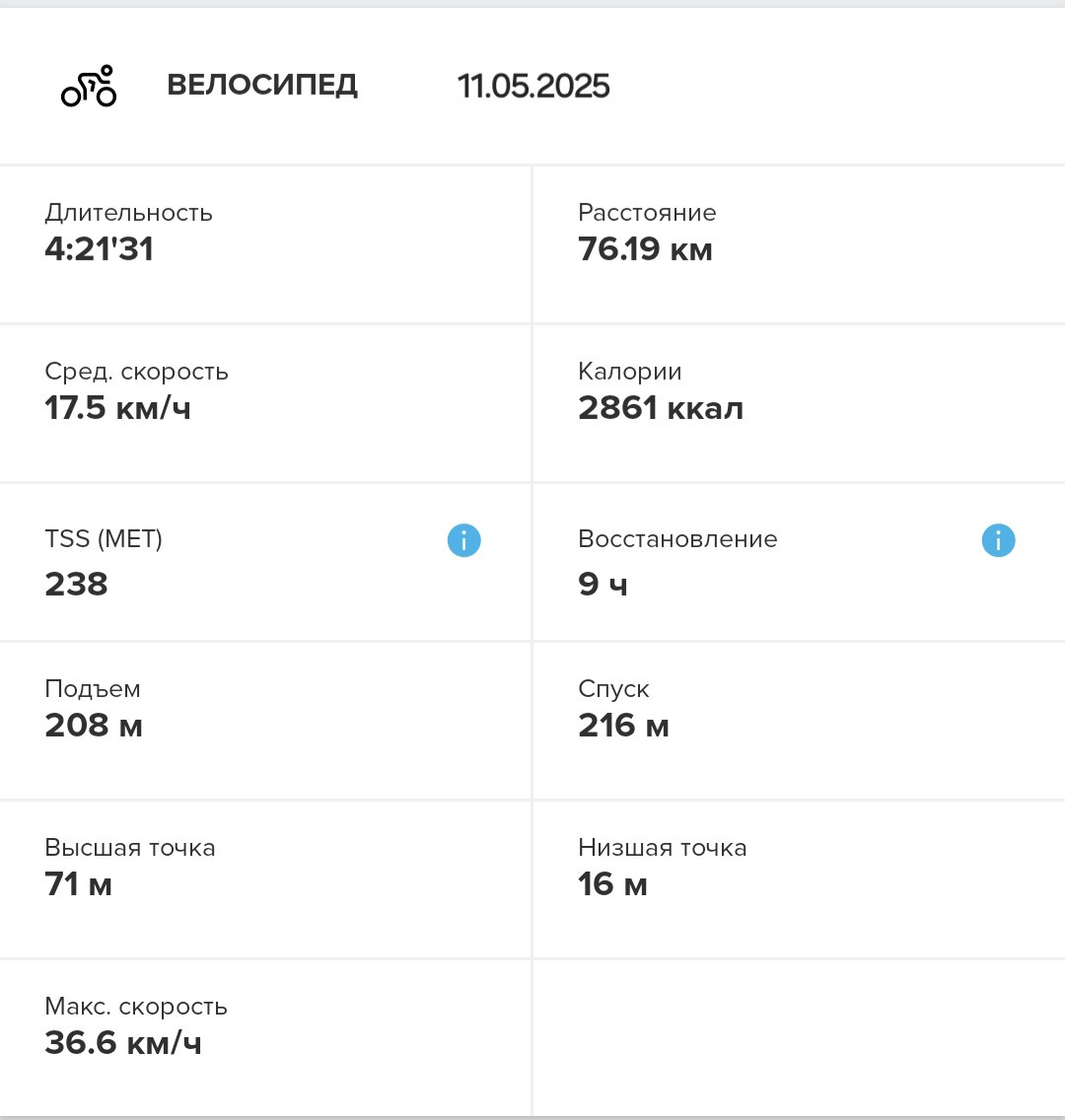Screen dimensions: 1065x1120
Task: Open the Восстановление info icon
Action: click(x=999, y=540)
